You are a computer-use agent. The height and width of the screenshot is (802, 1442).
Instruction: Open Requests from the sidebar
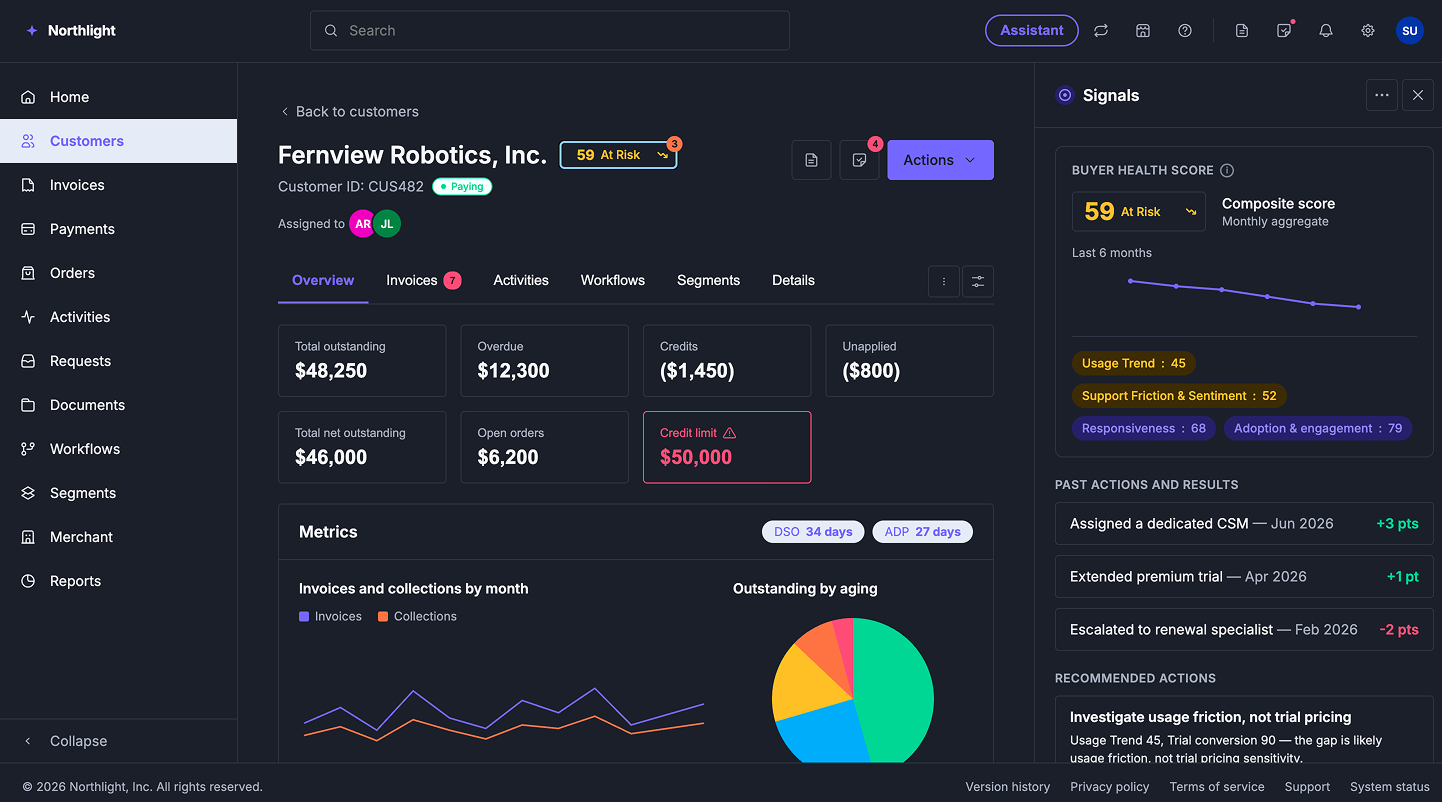point(119,361)
